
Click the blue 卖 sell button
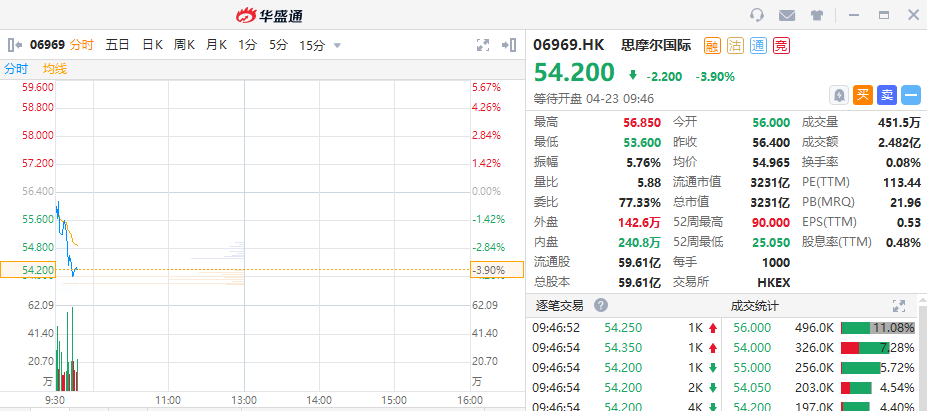pyautogui.click(x=887, y=95)
